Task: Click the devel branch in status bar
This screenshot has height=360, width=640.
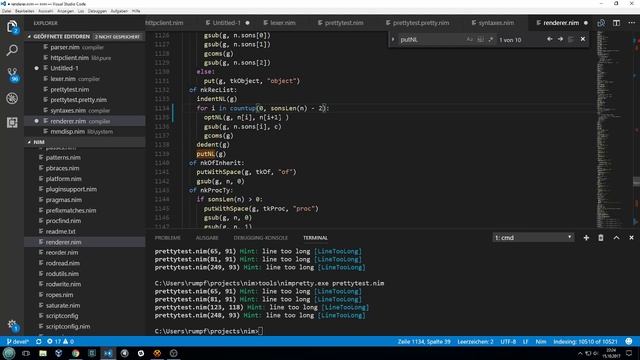Action: tap(18, 341)
